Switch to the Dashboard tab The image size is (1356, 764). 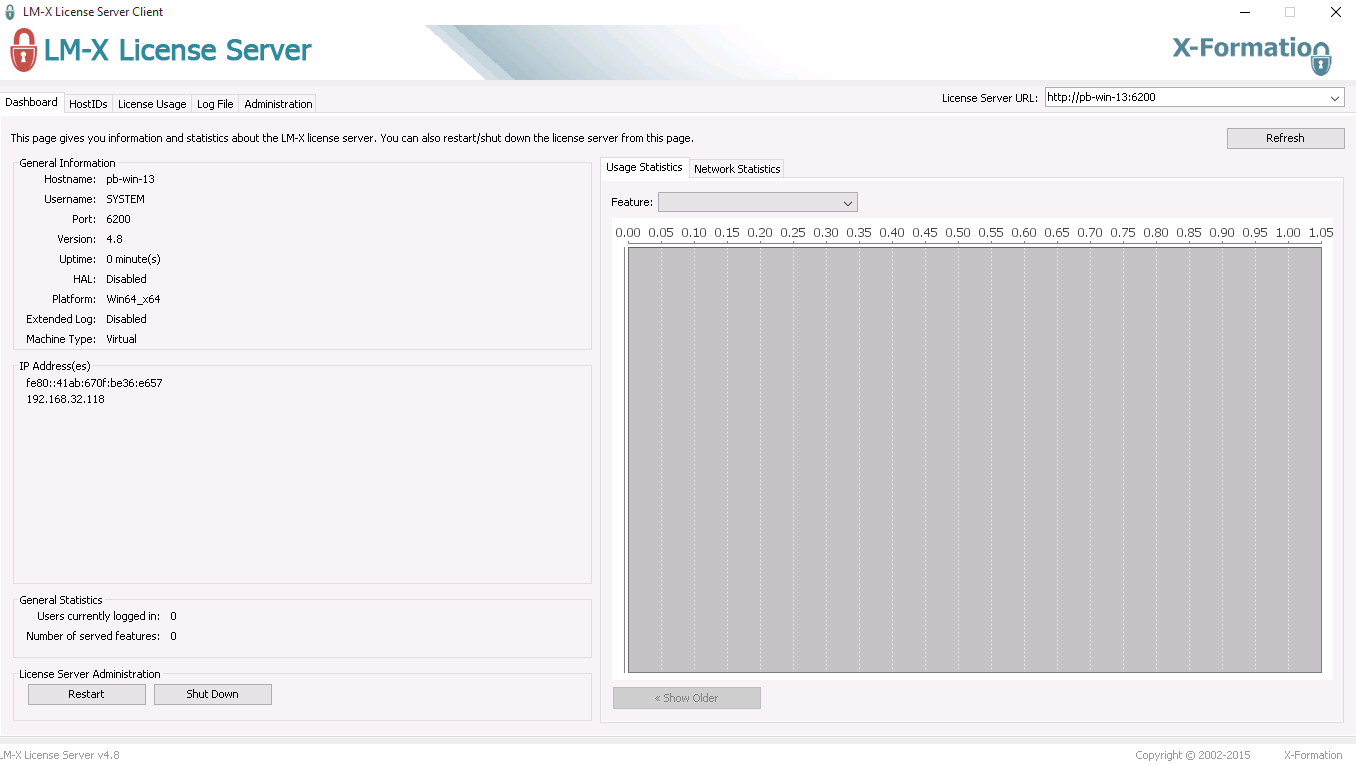(x=32, y=102)
